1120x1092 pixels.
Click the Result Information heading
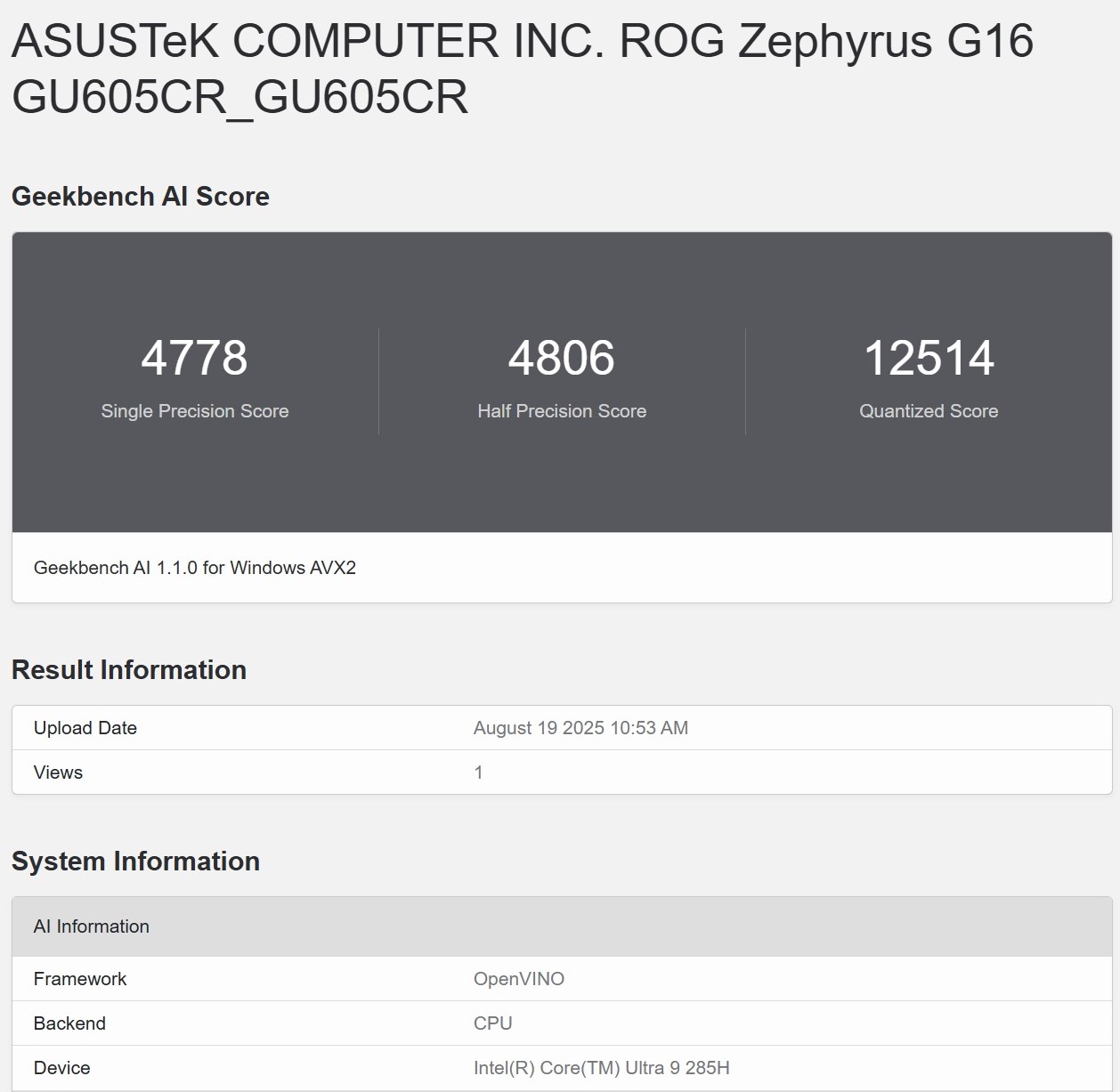point(128,670)
